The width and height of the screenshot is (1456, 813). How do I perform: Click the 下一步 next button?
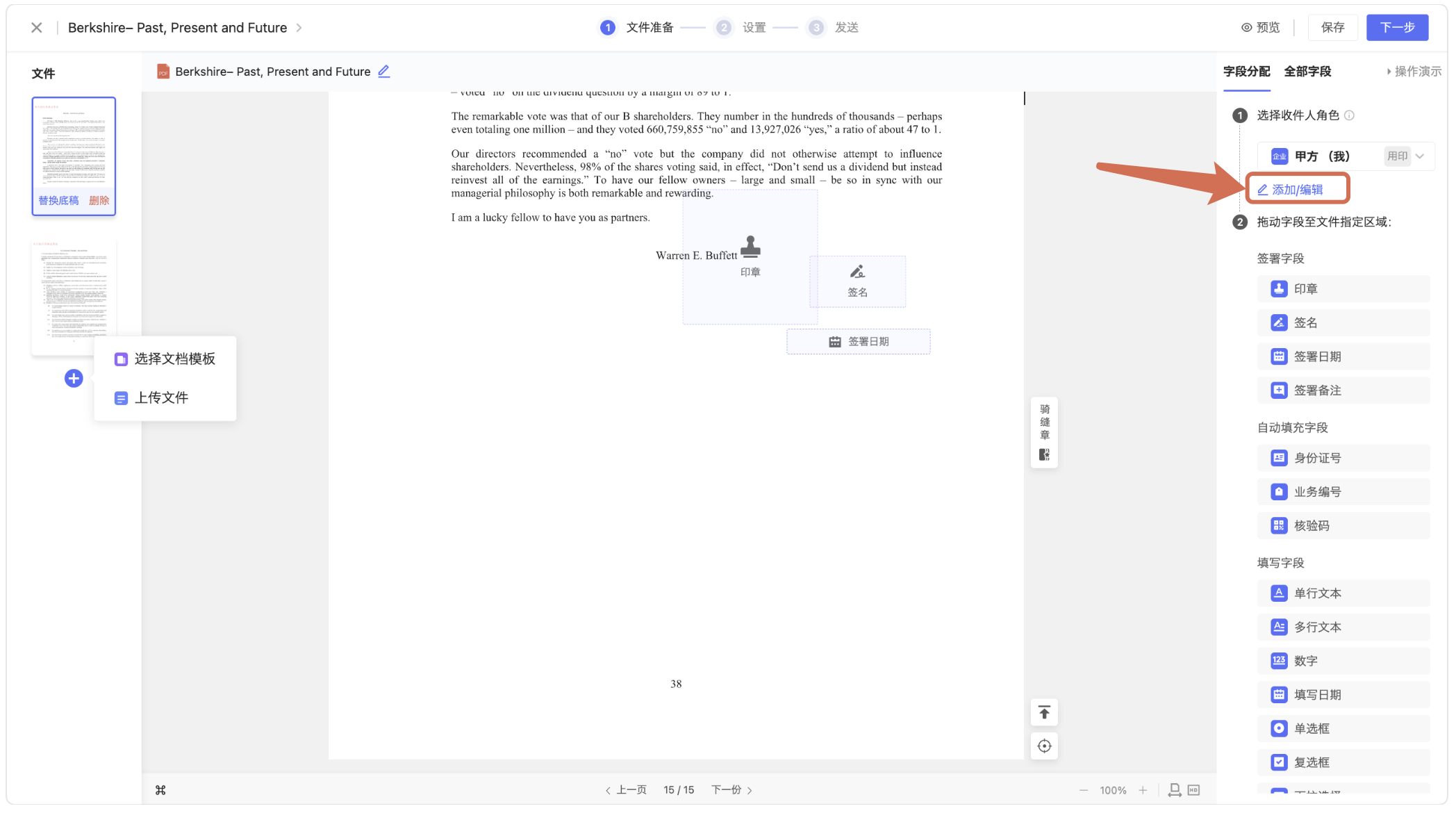(1396, 28)
